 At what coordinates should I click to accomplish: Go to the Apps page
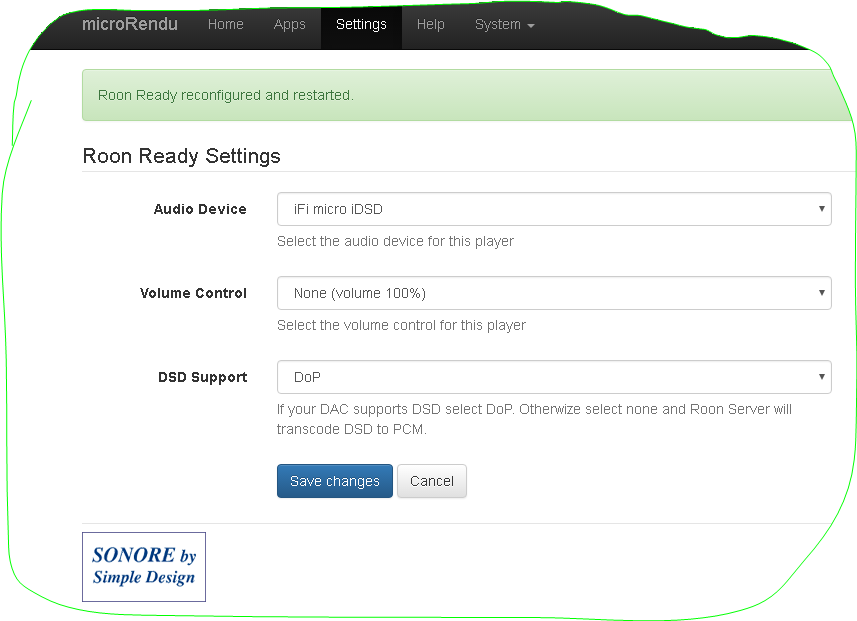[290, 25]
